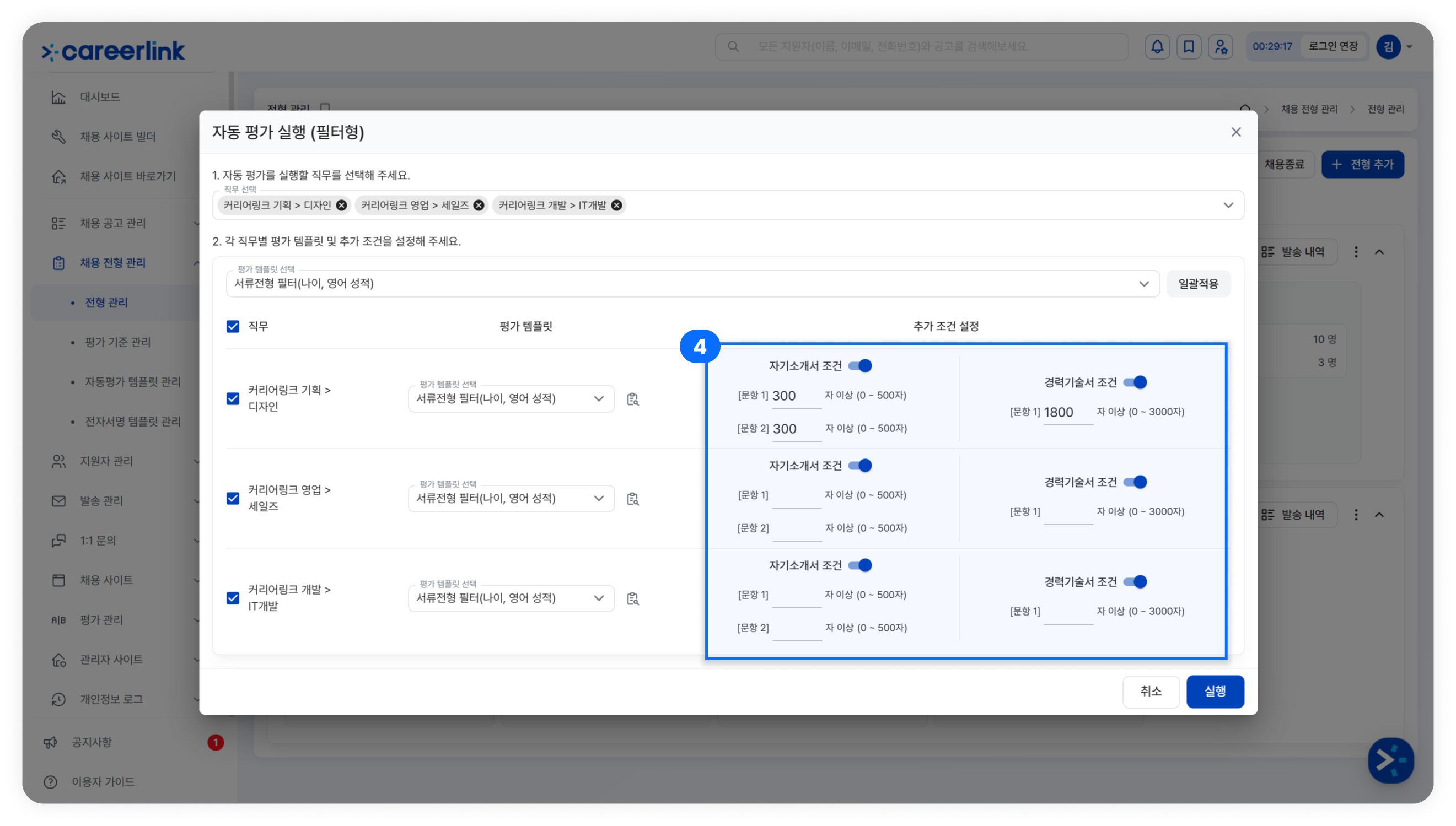
Task: Preview template icon for IT개발 row
Action: 633,598
